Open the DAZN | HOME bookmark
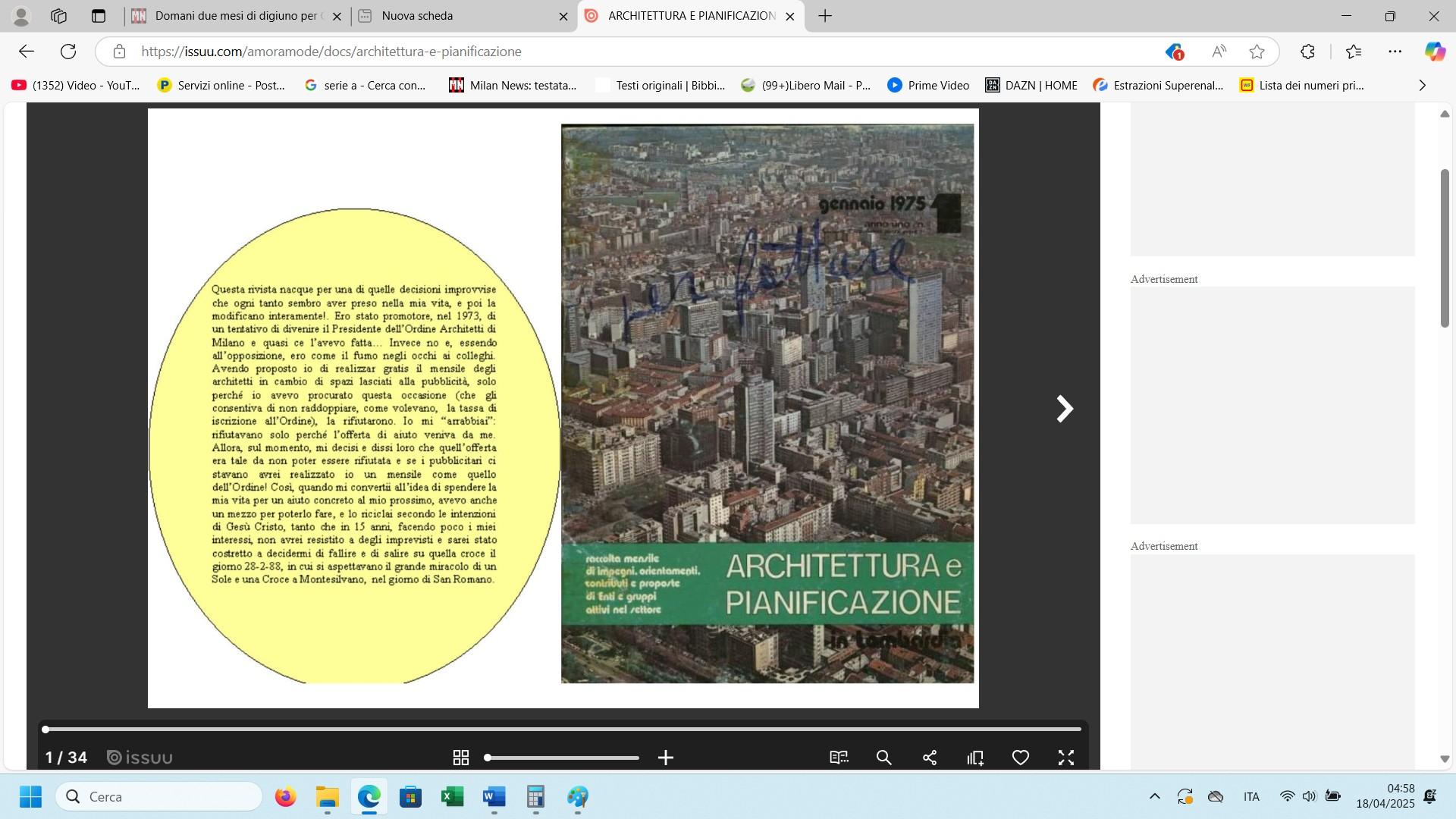This screenshot has width=1456, height=819. [1031, 86]
